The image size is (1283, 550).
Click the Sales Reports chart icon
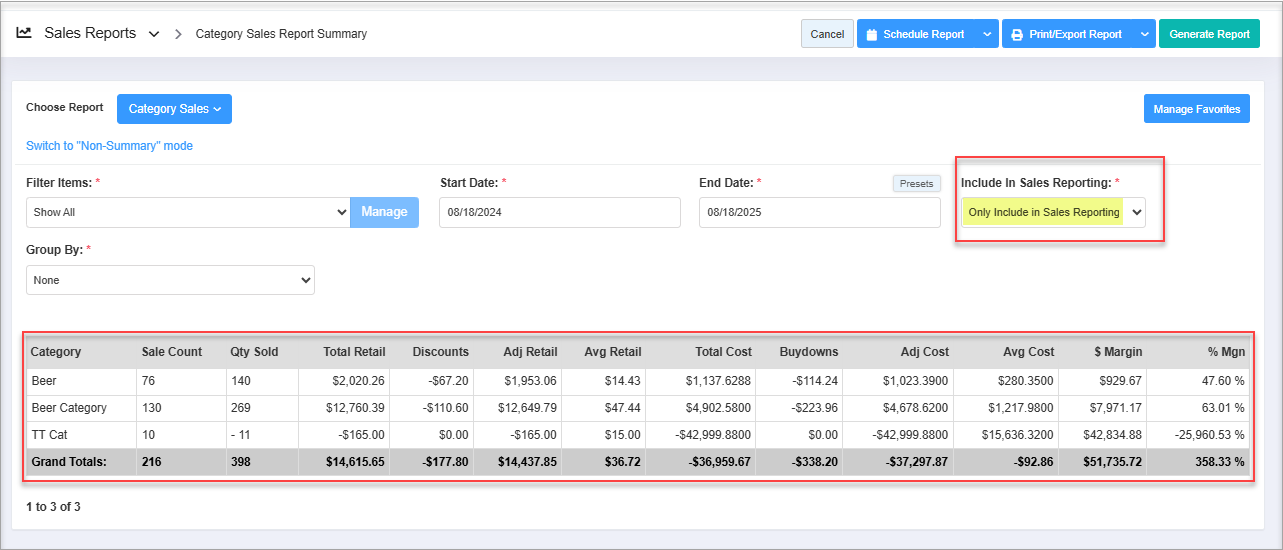[24, 33]
